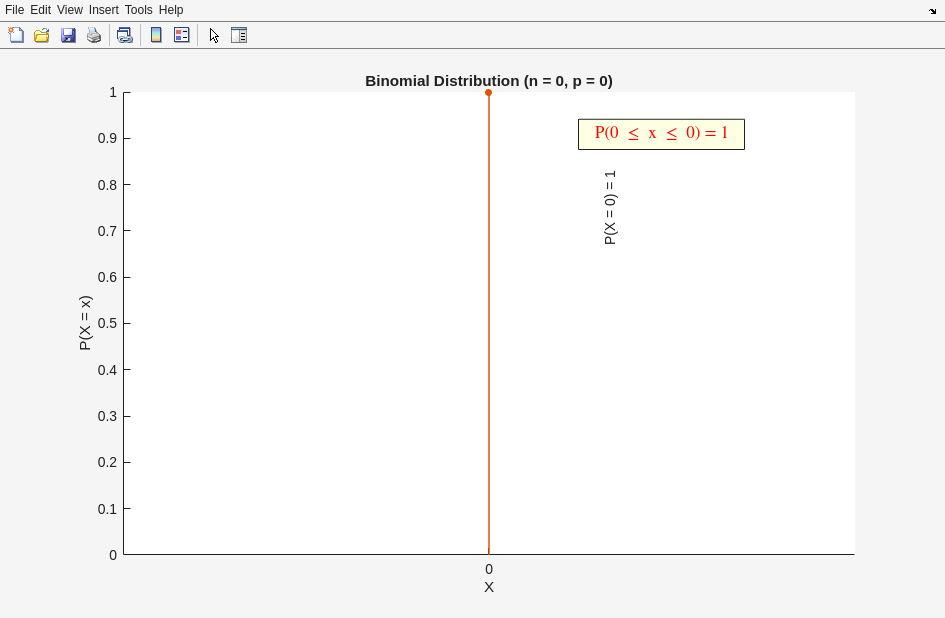Click the Binomial Distribution plot title
The width and height of the screenshot is (945, 618).
pos(488,81)
